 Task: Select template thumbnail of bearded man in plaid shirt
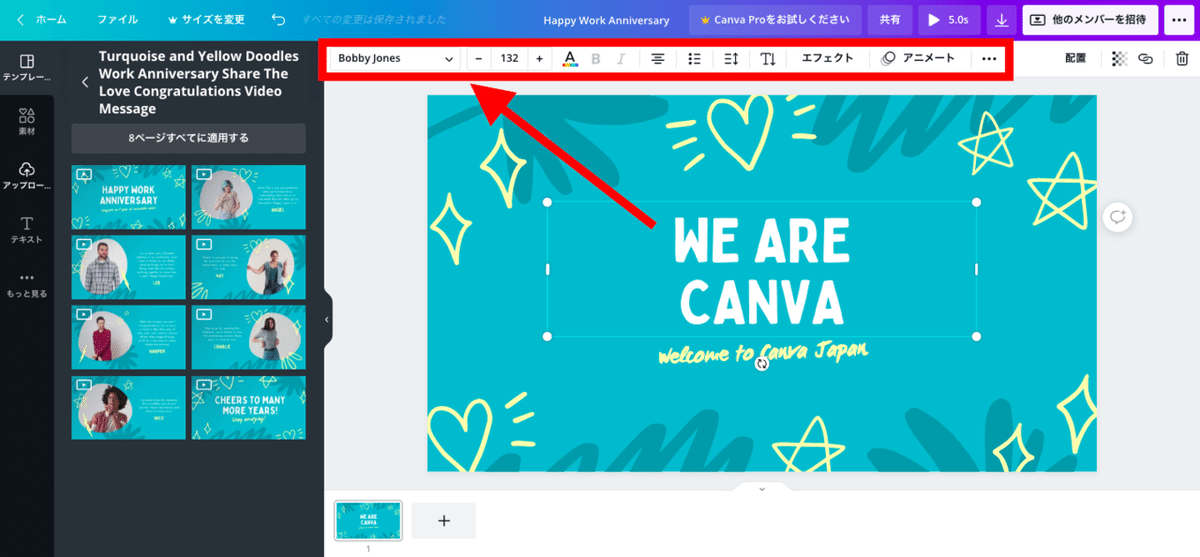(128, 266)
